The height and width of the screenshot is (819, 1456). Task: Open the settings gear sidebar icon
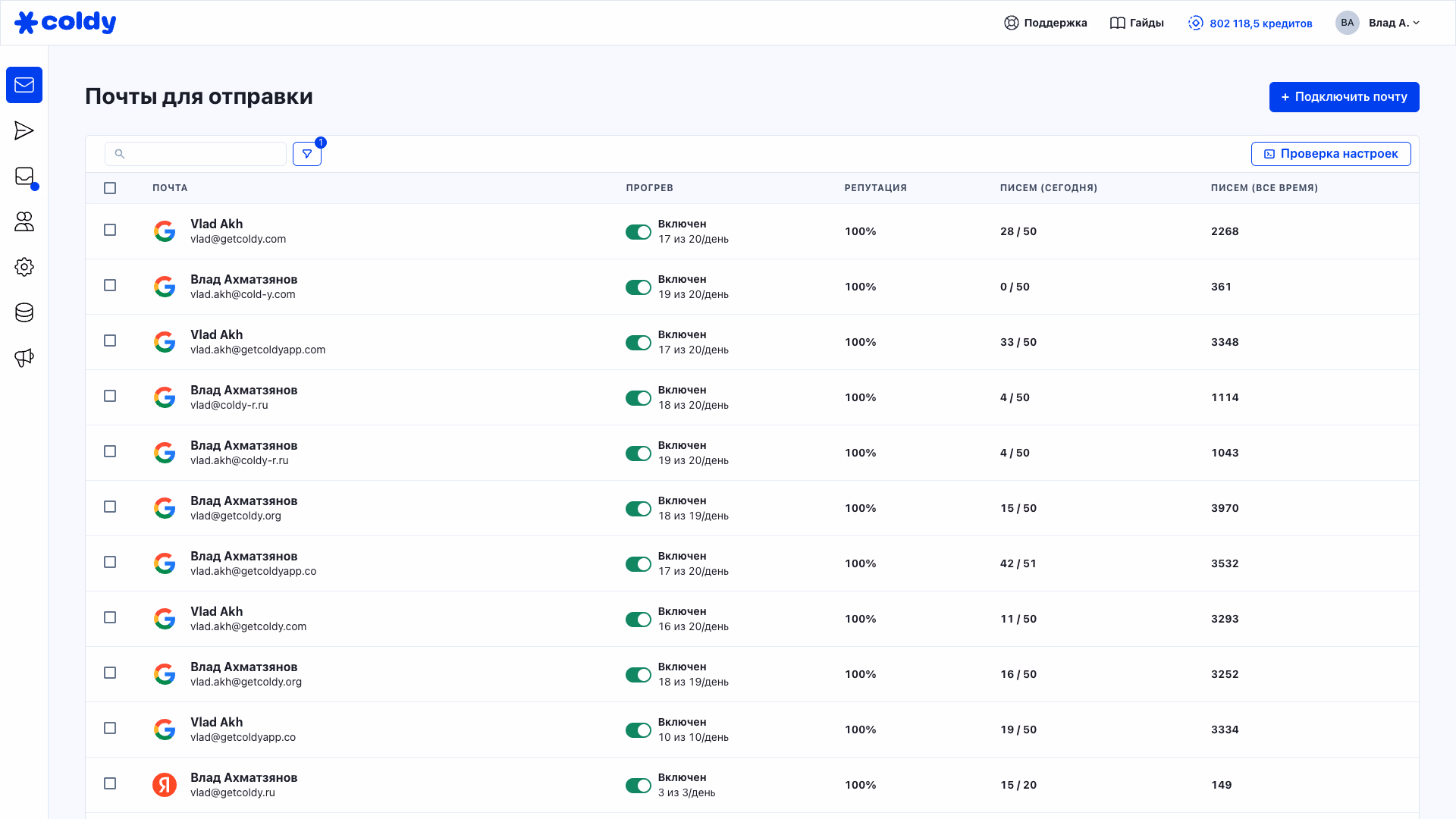[x=24, y=267]
